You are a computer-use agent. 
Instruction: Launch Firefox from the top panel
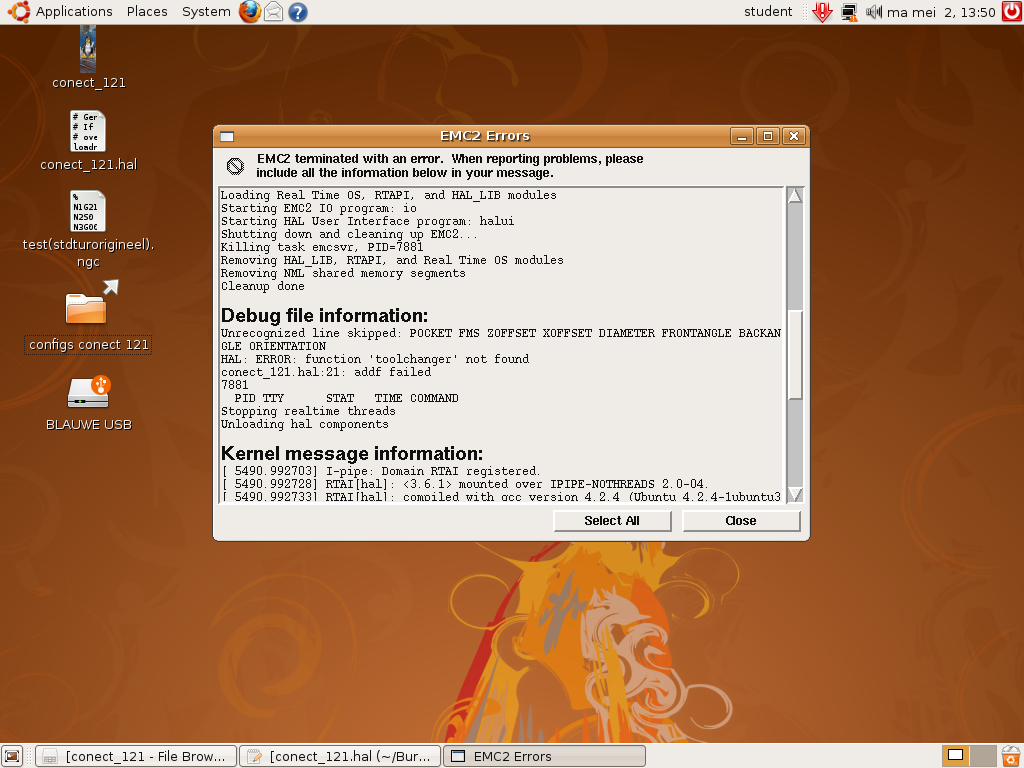pos(249,12)
